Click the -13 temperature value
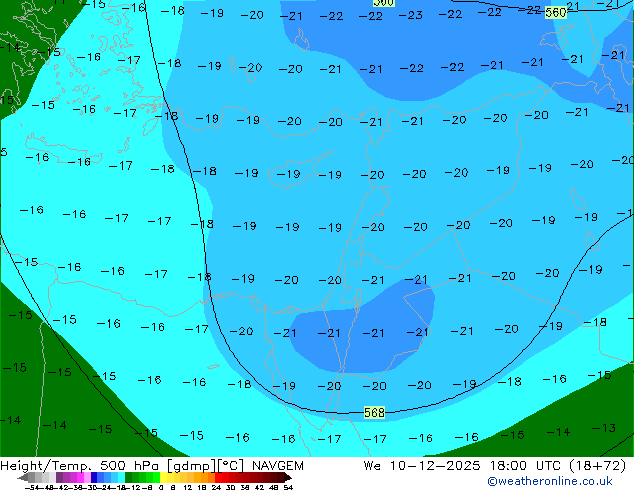 [x=603, y=428]
